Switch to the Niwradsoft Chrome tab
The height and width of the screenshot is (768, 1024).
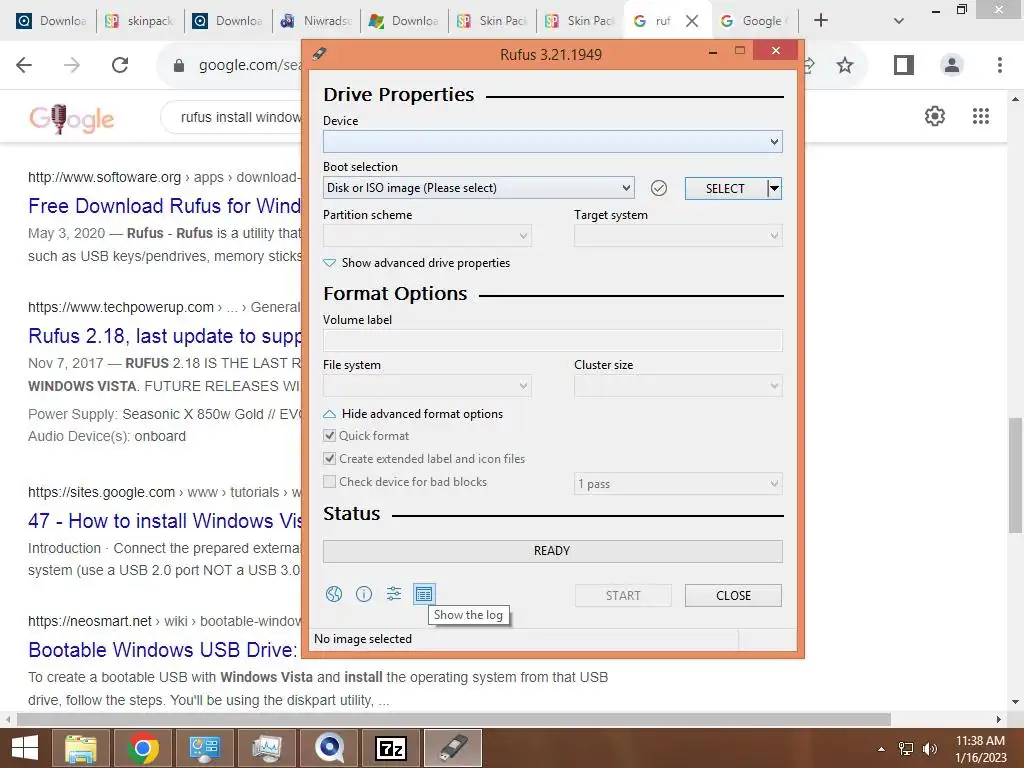(x=315, y=21)
